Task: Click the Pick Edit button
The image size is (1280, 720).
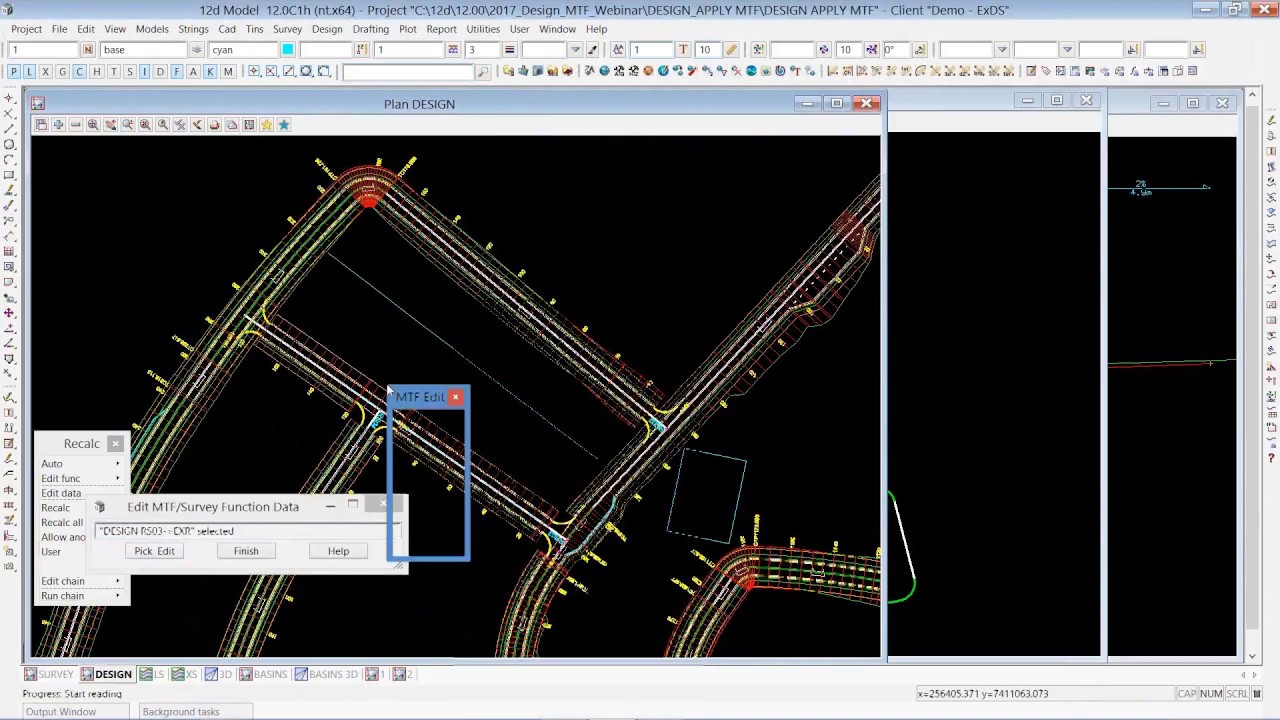Action: coord(154,551)
